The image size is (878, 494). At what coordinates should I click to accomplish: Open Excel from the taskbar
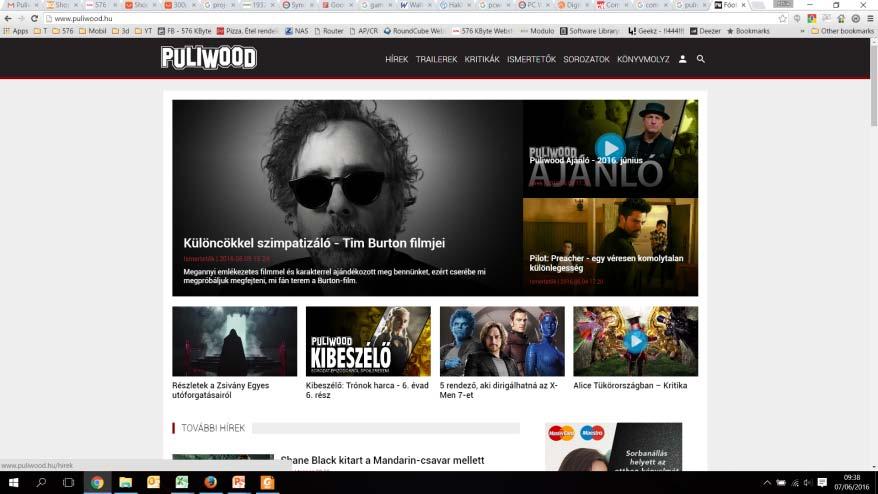point(182,482)
